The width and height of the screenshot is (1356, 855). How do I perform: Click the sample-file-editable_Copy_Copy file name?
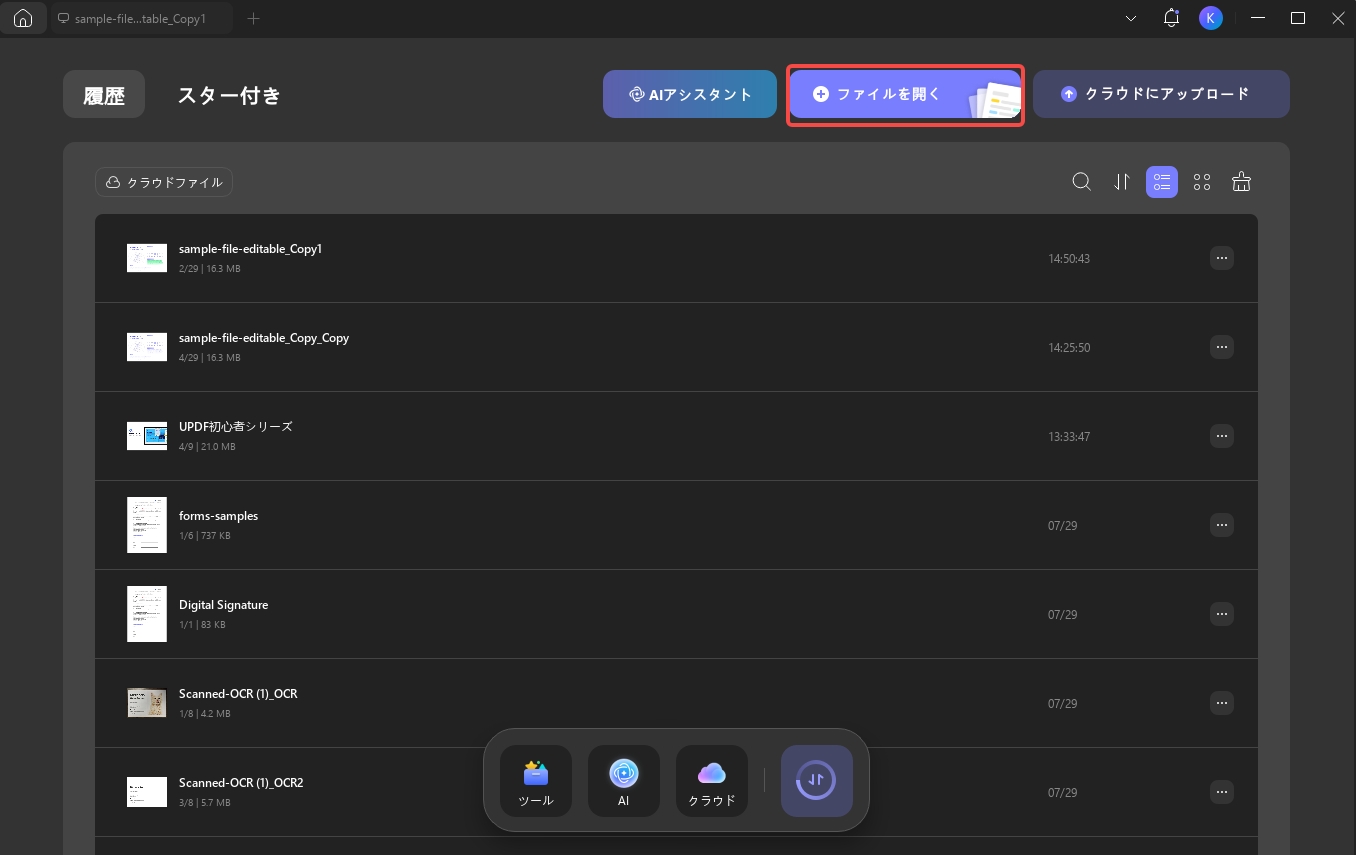click(264, 338)
